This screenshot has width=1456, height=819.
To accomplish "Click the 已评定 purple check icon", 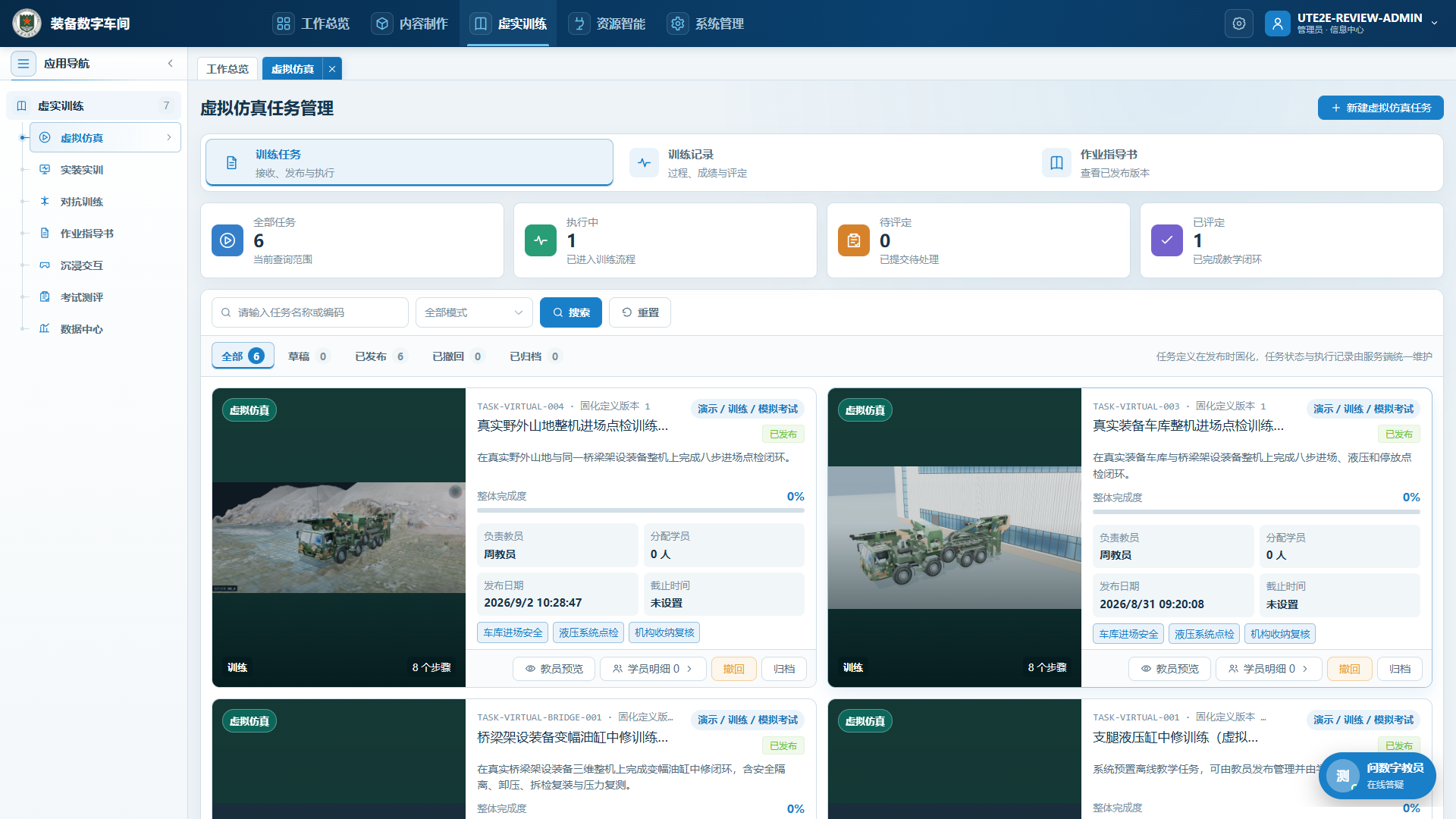I will point(1167,240).
